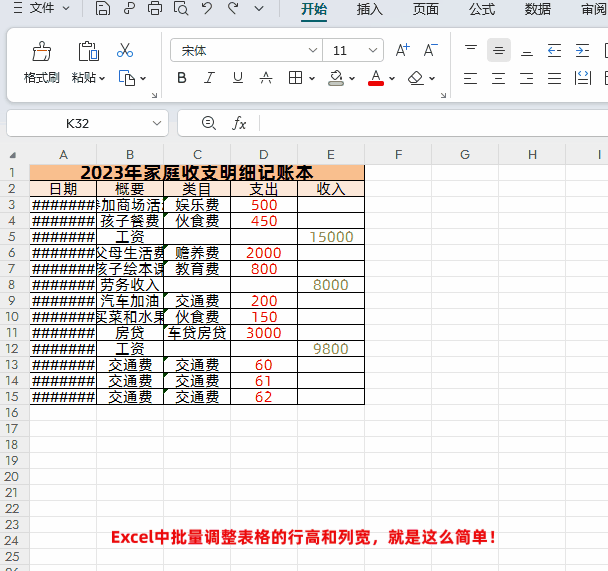
Task: Justify text alignment icon
Action: pos(554,78)
